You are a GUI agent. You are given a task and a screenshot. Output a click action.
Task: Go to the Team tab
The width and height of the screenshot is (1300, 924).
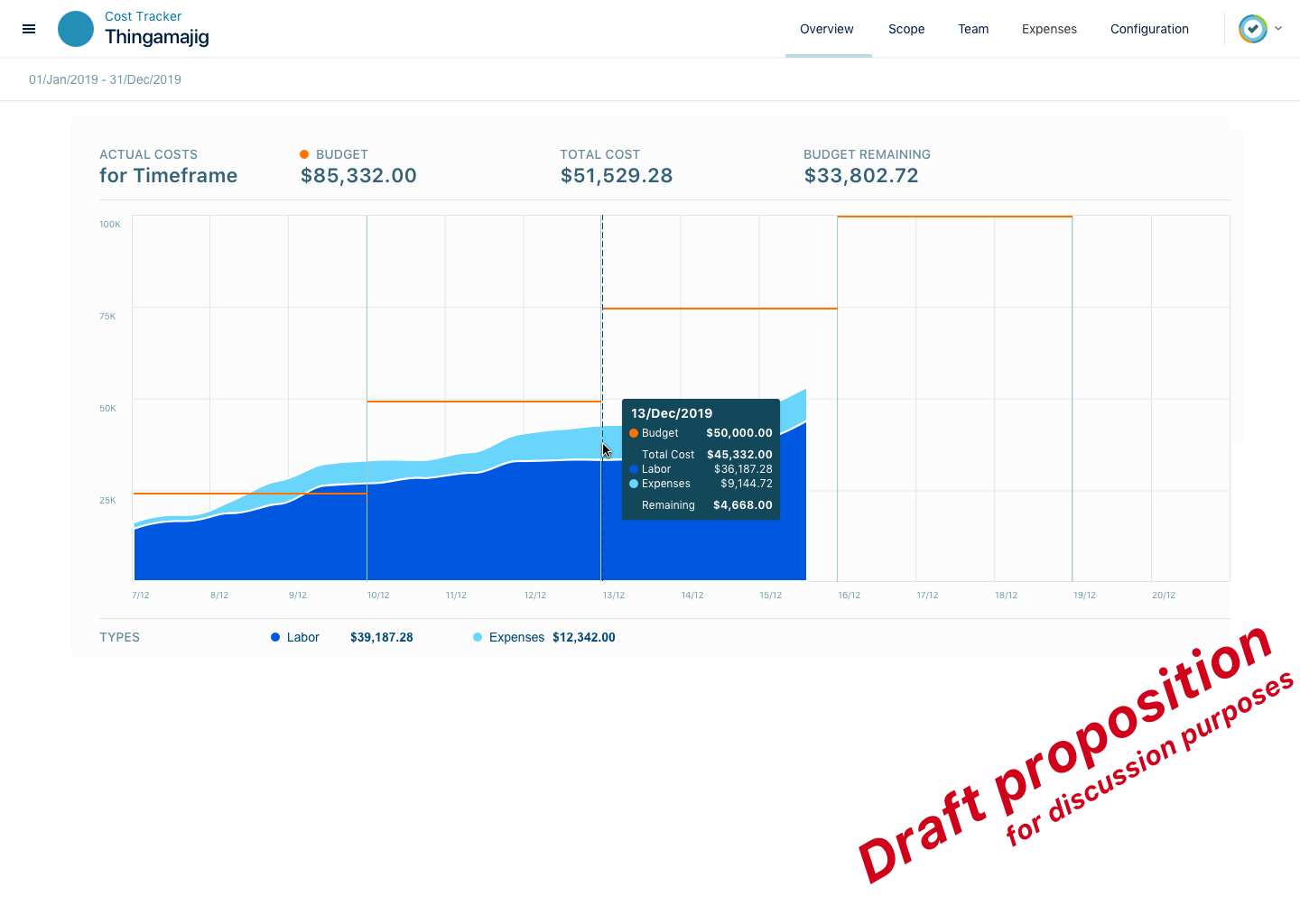coord(972,29)
